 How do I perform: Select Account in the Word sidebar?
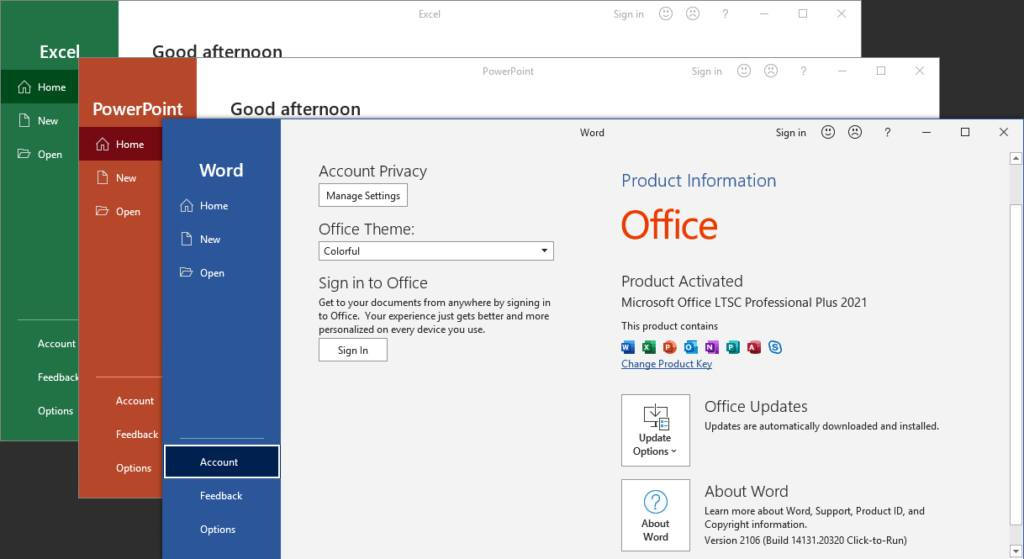tap(221, 462)
